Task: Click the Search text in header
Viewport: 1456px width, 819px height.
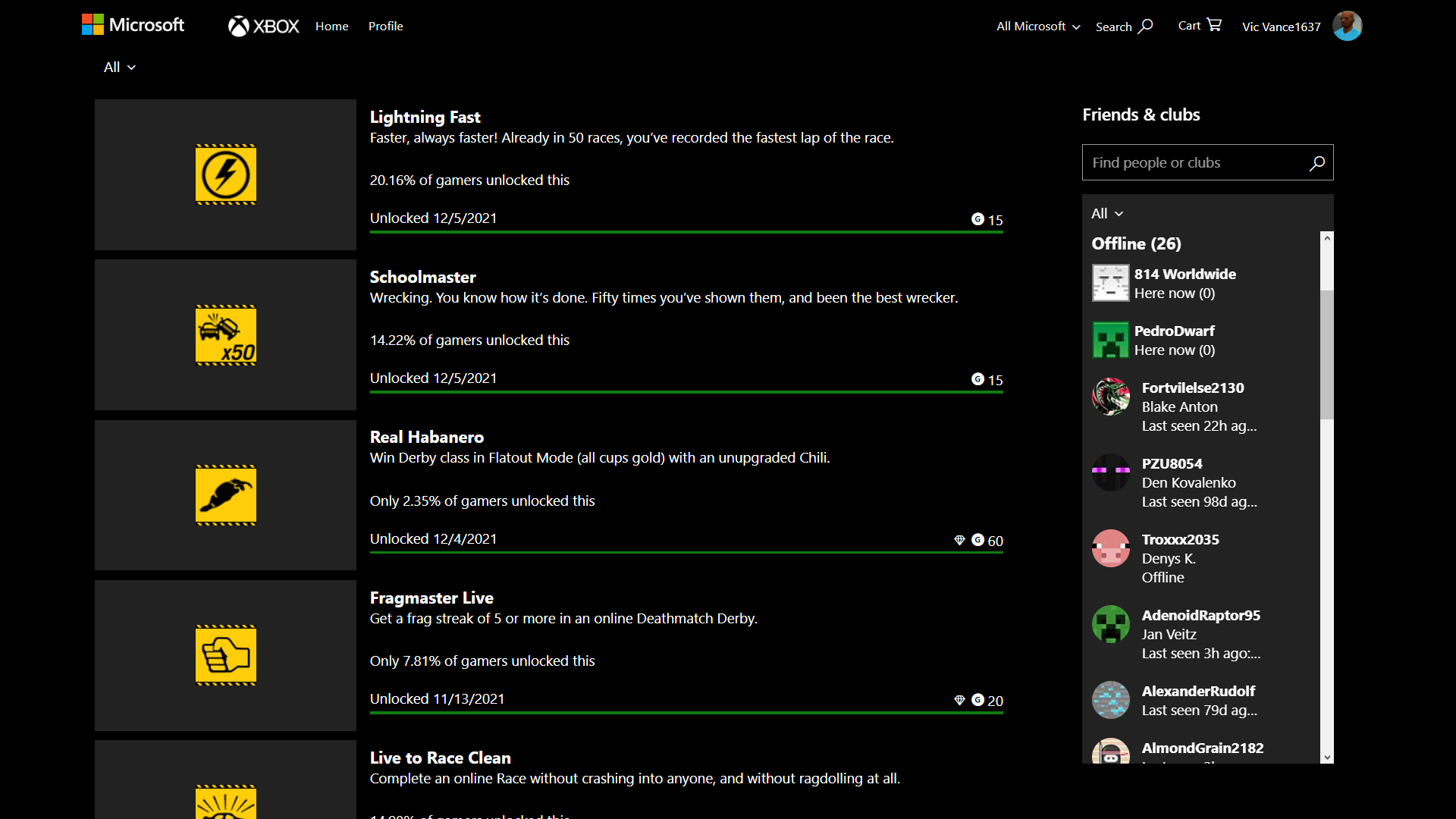Action: click(1113, 27)
